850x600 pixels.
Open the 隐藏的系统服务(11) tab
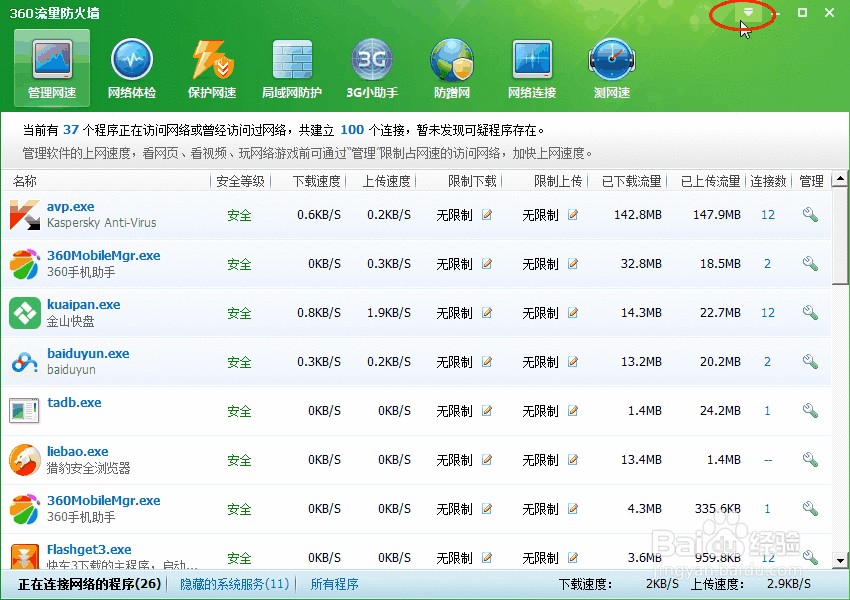(x=233, y=583)
